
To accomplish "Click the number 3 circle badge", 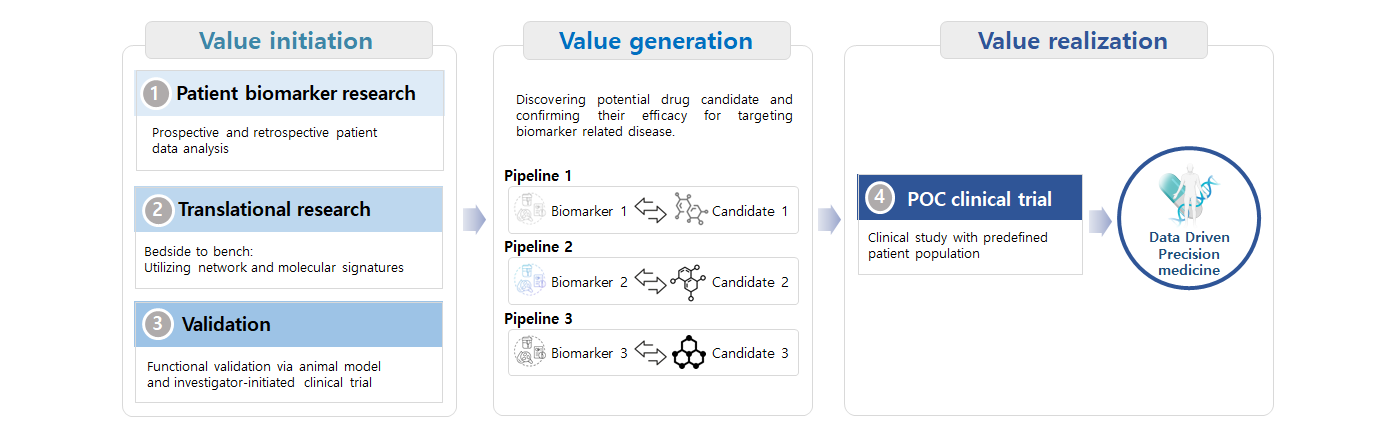I will click(158, 325).
